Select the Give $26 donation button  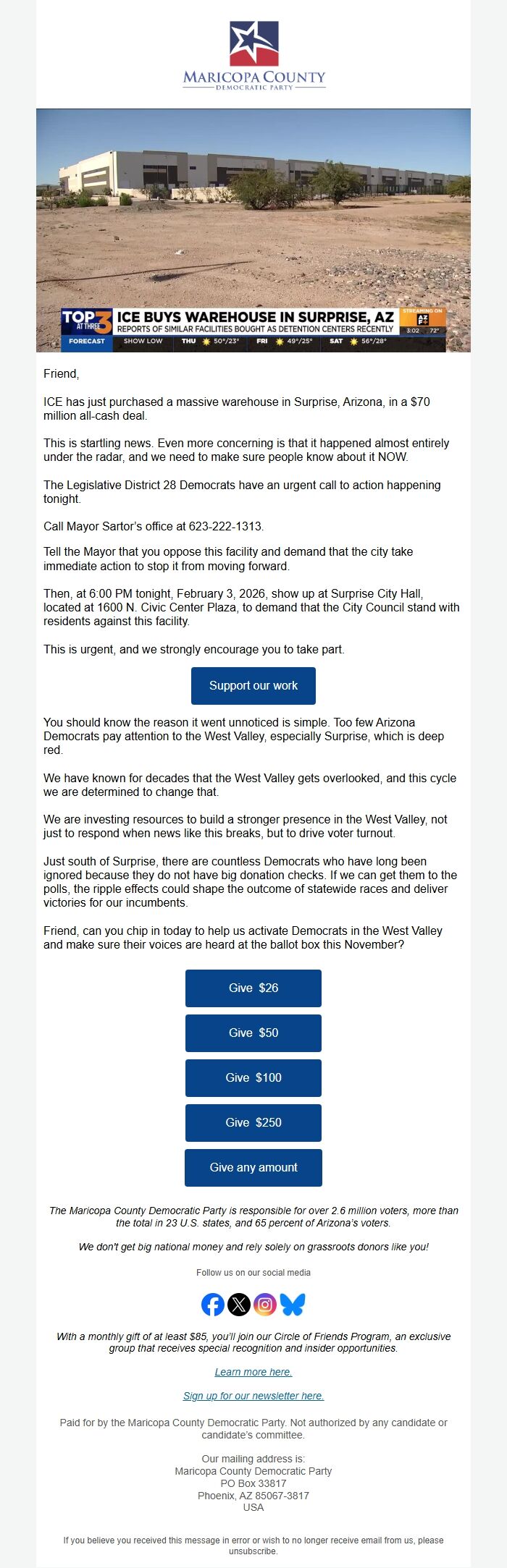click(x=253, y=988)
